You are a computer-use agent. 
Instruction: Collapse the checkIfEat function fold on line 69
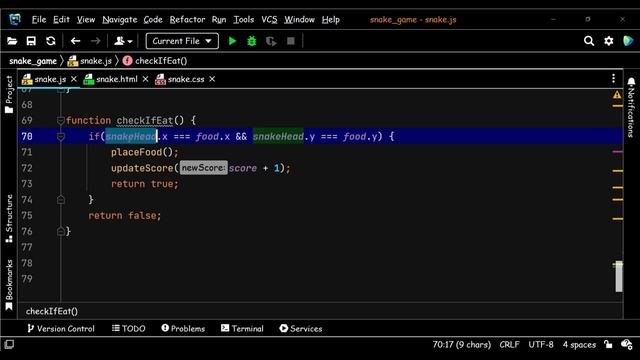[x=61, y=120]
